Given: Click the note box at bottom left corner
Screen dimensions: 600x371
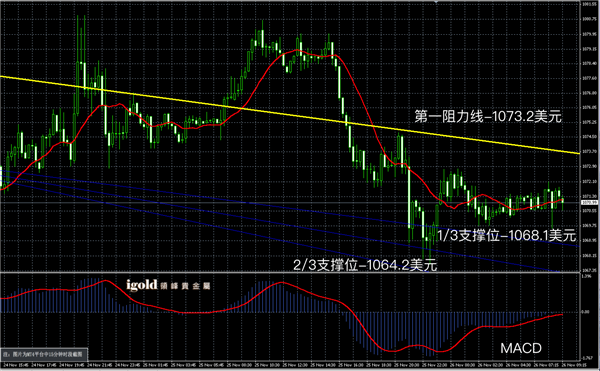Looking at the screenshot, I should pos(44,355).
